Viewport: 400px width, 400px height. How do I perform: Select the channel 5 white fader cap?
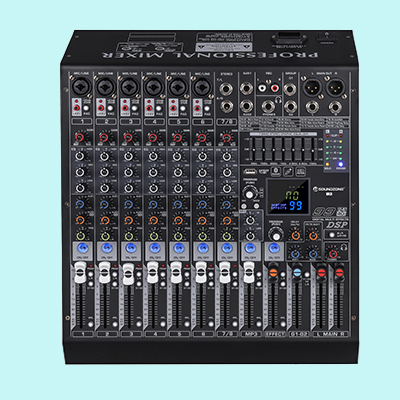[176, 272]
